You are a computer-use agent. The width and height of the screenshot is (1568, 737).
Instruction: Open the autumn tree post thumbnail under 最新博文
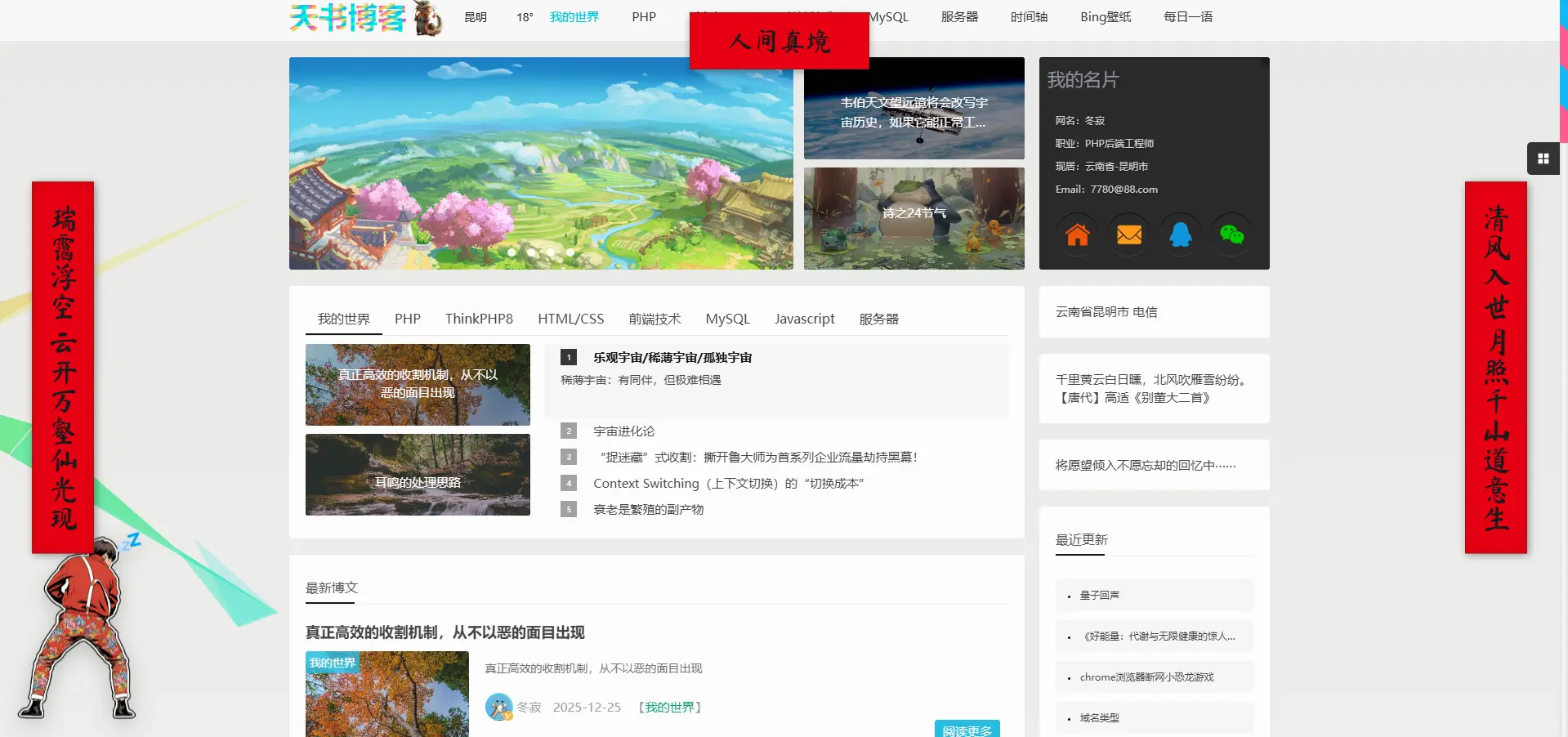(x=387, y=695)
